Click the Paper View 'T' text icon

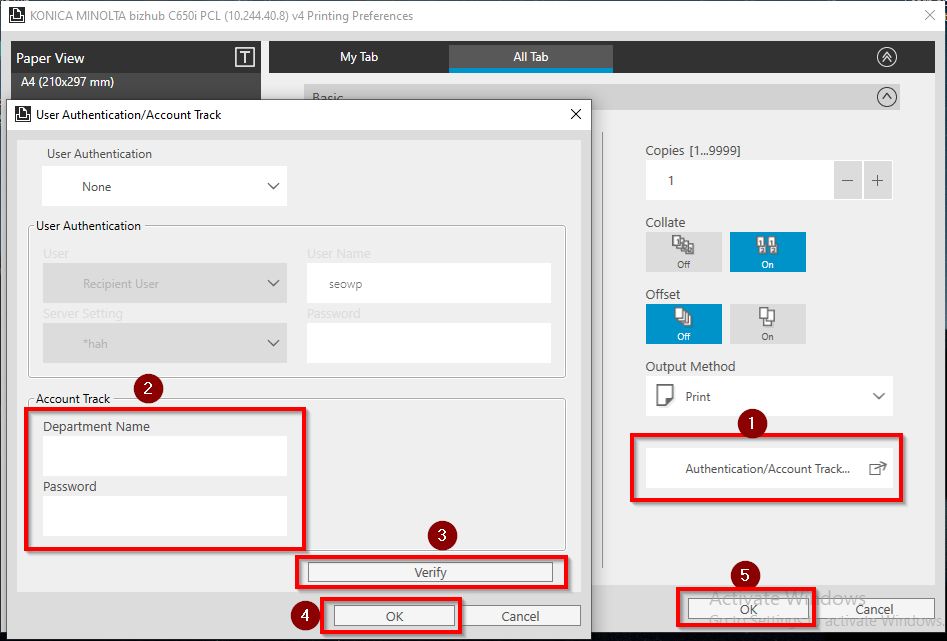pos(244,57)
